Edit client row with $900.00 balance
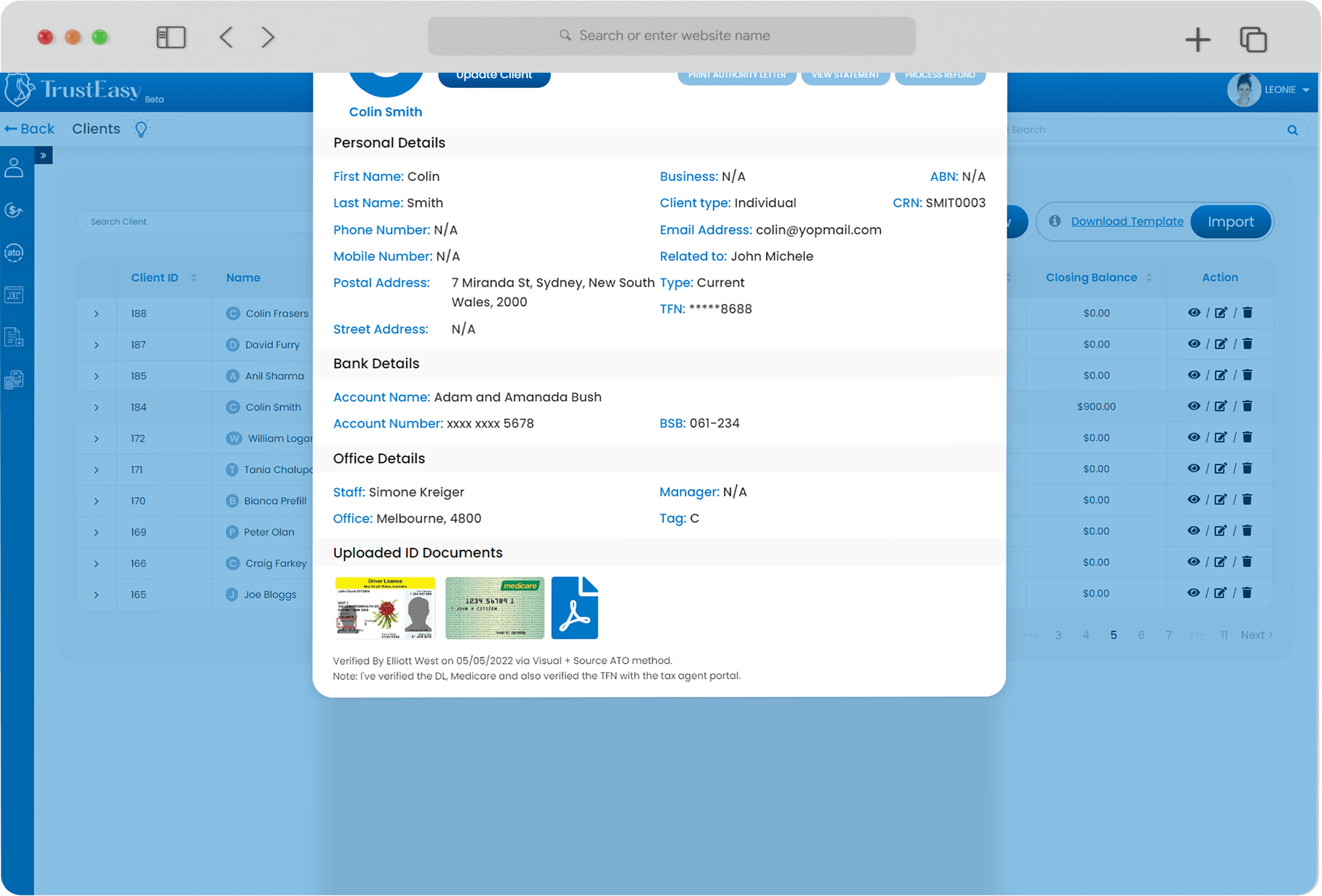 [x=1221, y=406]
